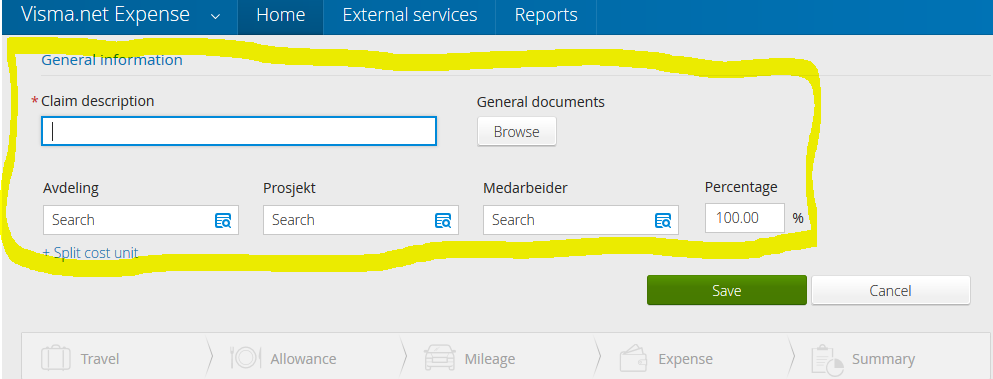Click the Browse button for General documents
Screen dimensions: 993x379
coord(517,132)
